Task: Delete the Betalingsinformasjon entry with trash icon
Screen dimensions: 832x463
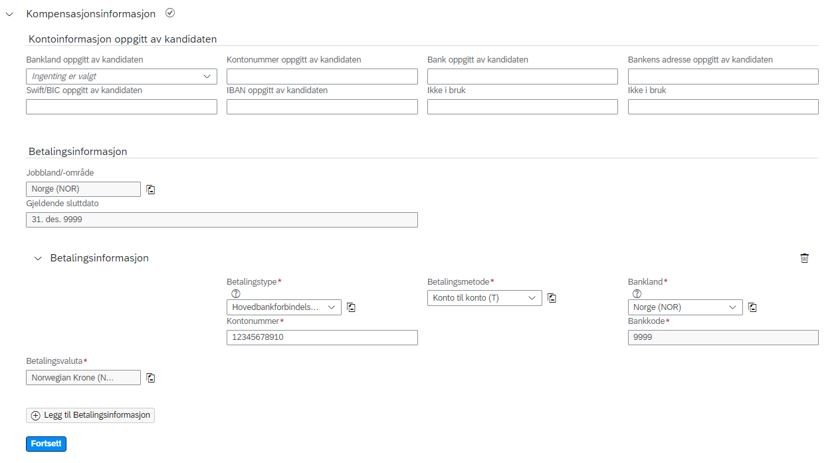Action: [804, 258]
